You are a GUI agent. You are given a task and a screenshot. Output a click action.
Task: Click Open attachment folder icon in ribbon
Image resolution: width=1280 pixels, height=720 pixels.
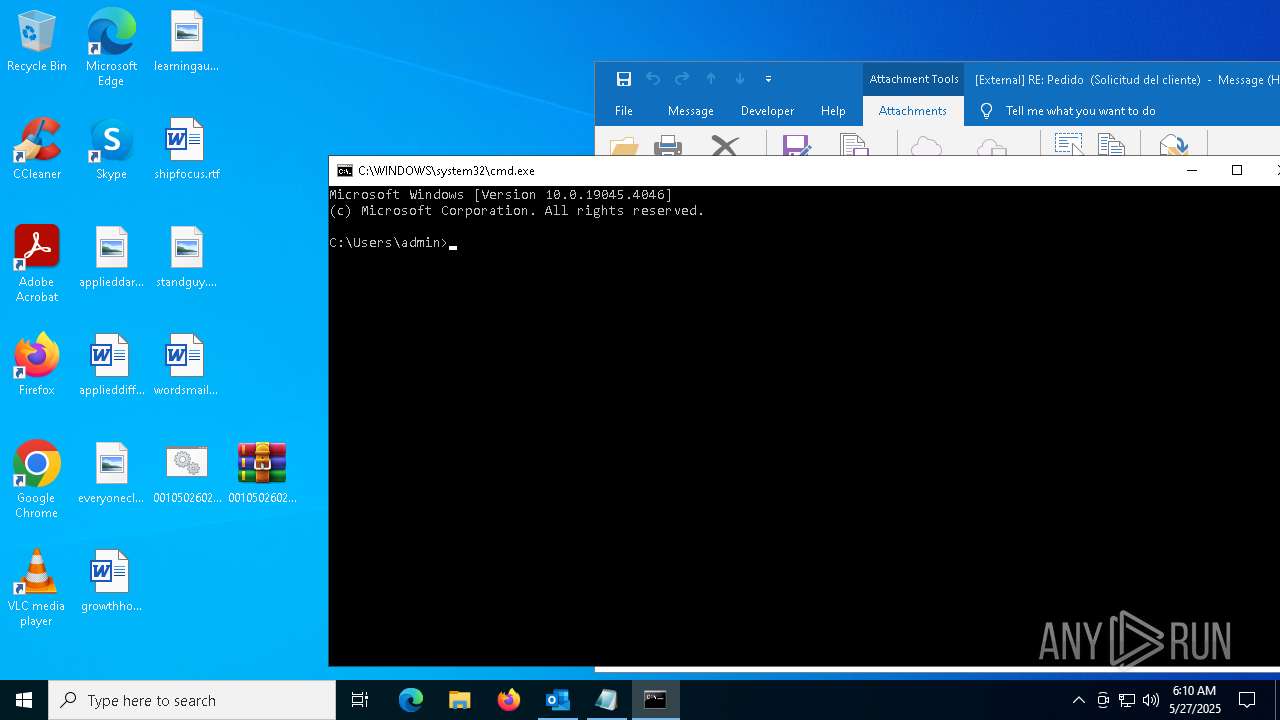pyautogui.click(x=624, y=146)
